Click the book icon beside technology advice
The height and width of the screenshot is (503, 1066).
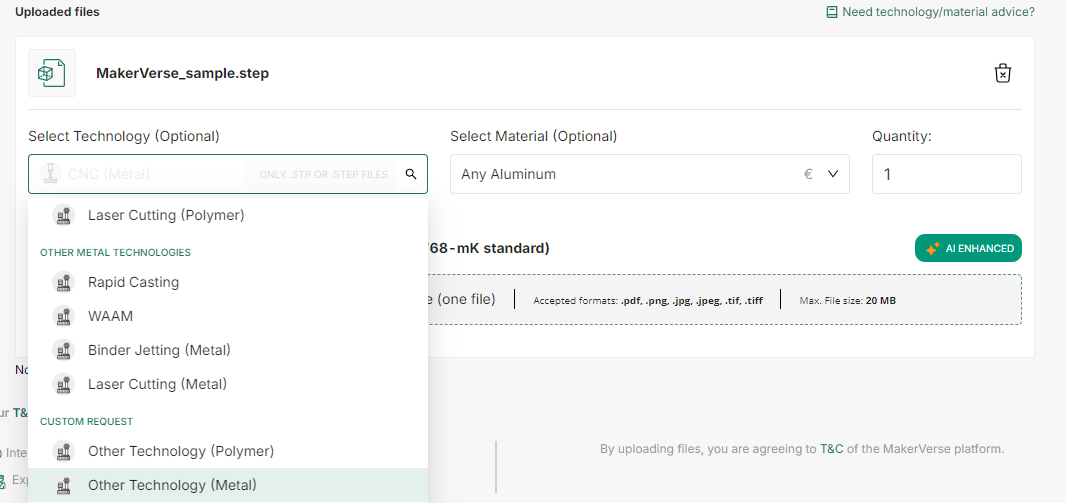click(831, 12)
